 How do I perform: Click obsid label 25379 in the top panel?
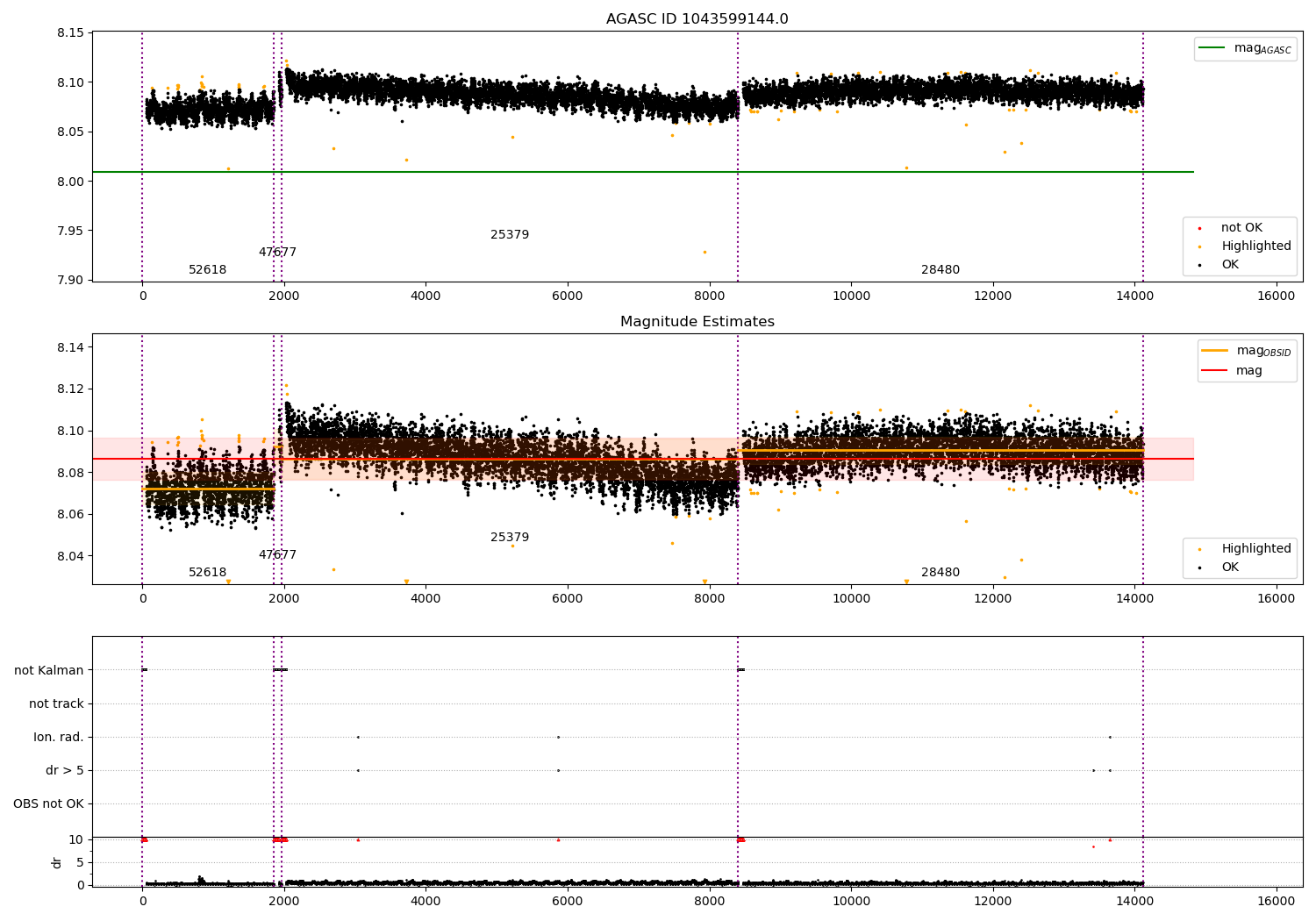pyautogui.click(x=510, y=235)
